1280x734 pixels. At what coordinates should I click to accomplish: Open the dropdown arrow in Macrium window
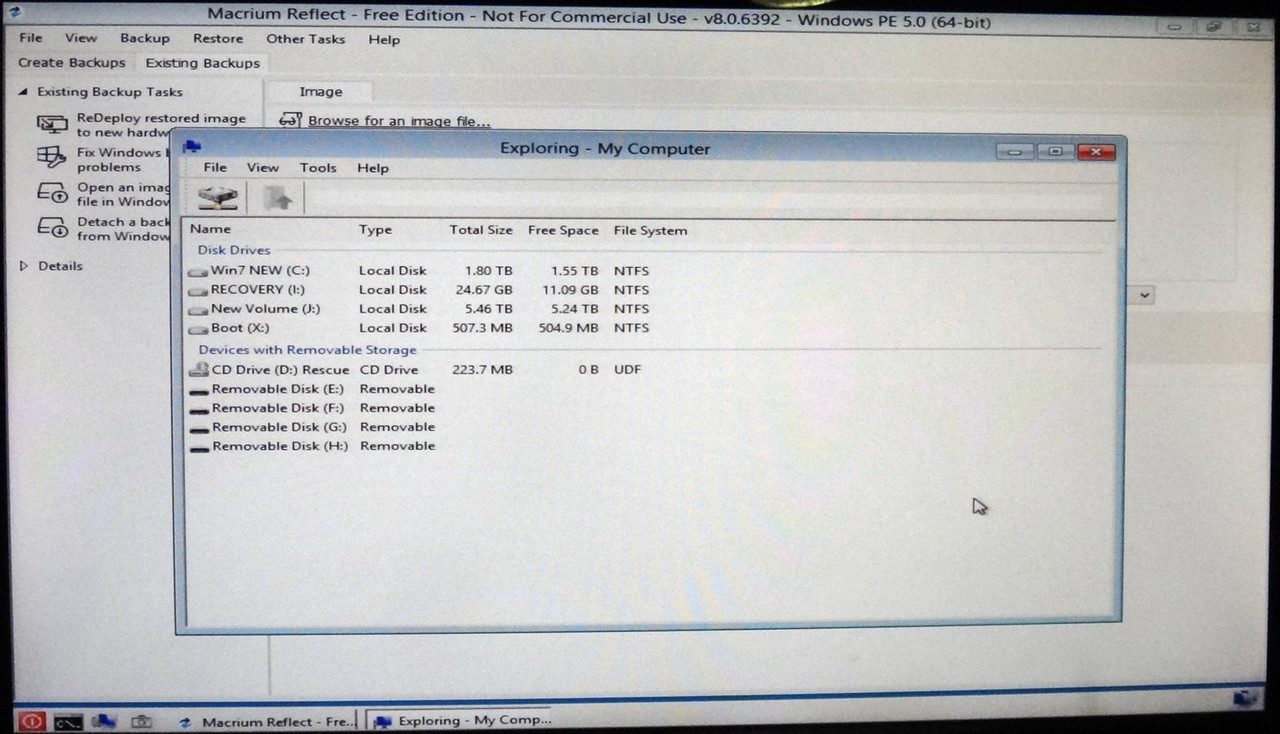1145,295
